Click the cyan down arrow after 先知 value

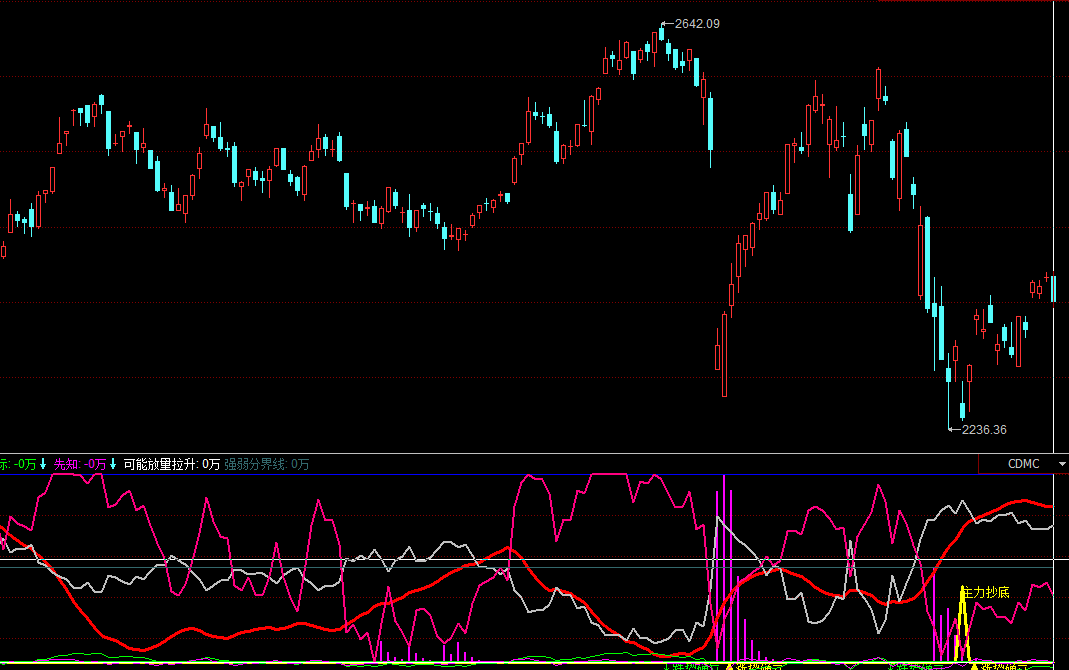coord(113,464)
